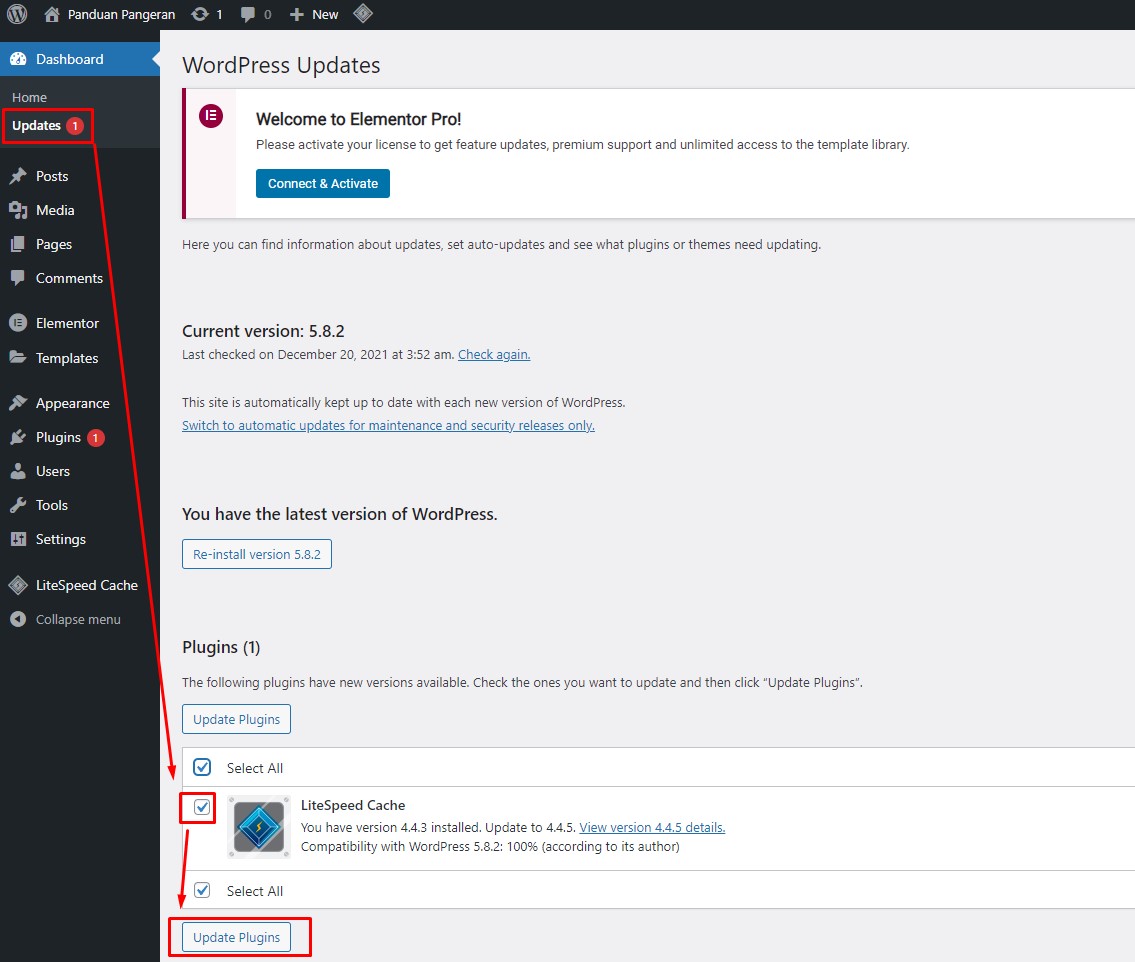Click the home icon beside Panduan Pangeran
The height and width of the screenshot is (962, 1135).
pyautogui.click(x=51, y=14)
